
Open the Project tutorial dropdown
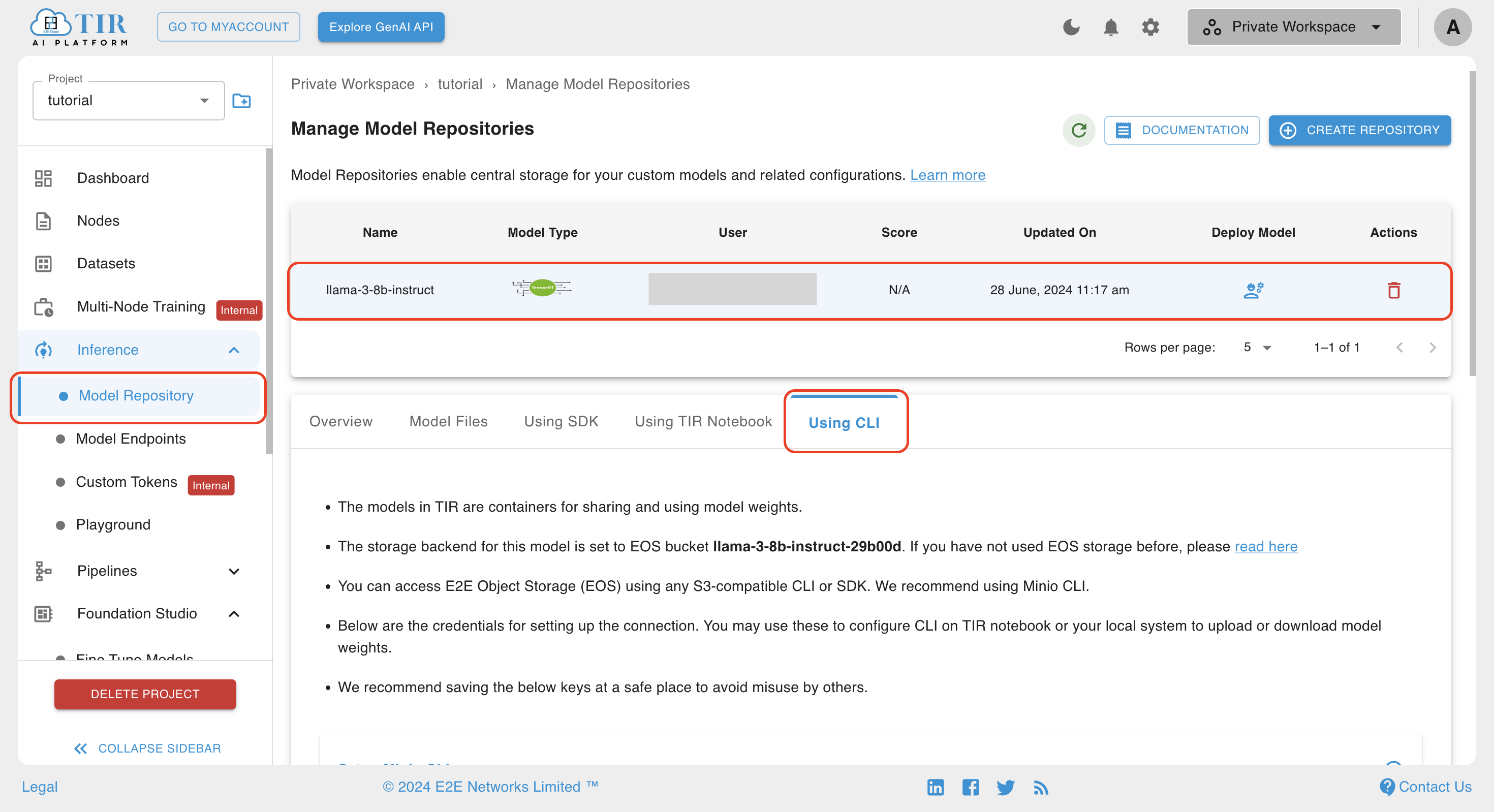(x=129, y=100)
